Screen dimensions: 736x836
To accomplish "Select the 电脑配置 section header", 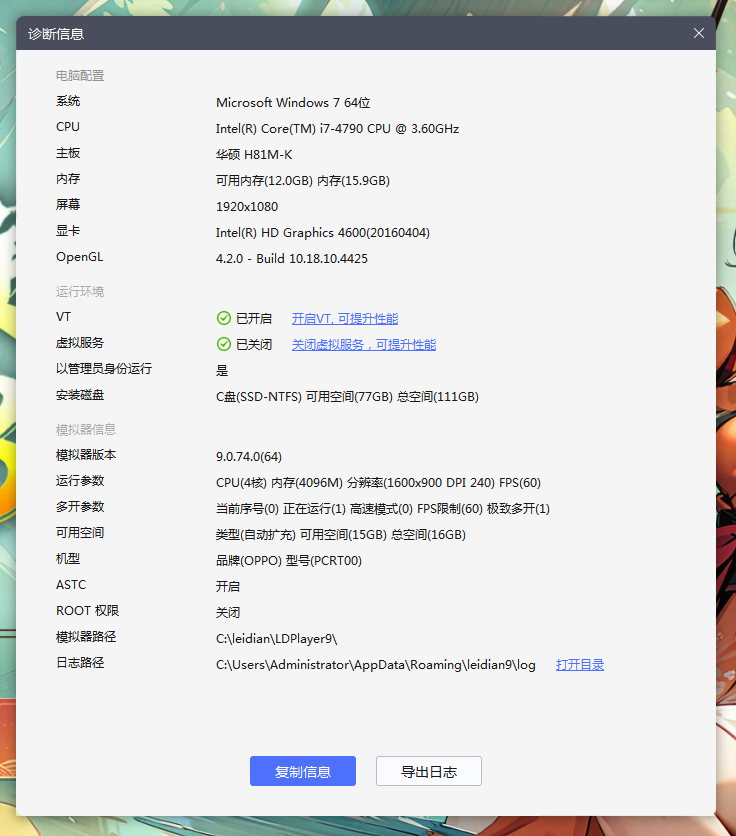I will tap(80, 76).
